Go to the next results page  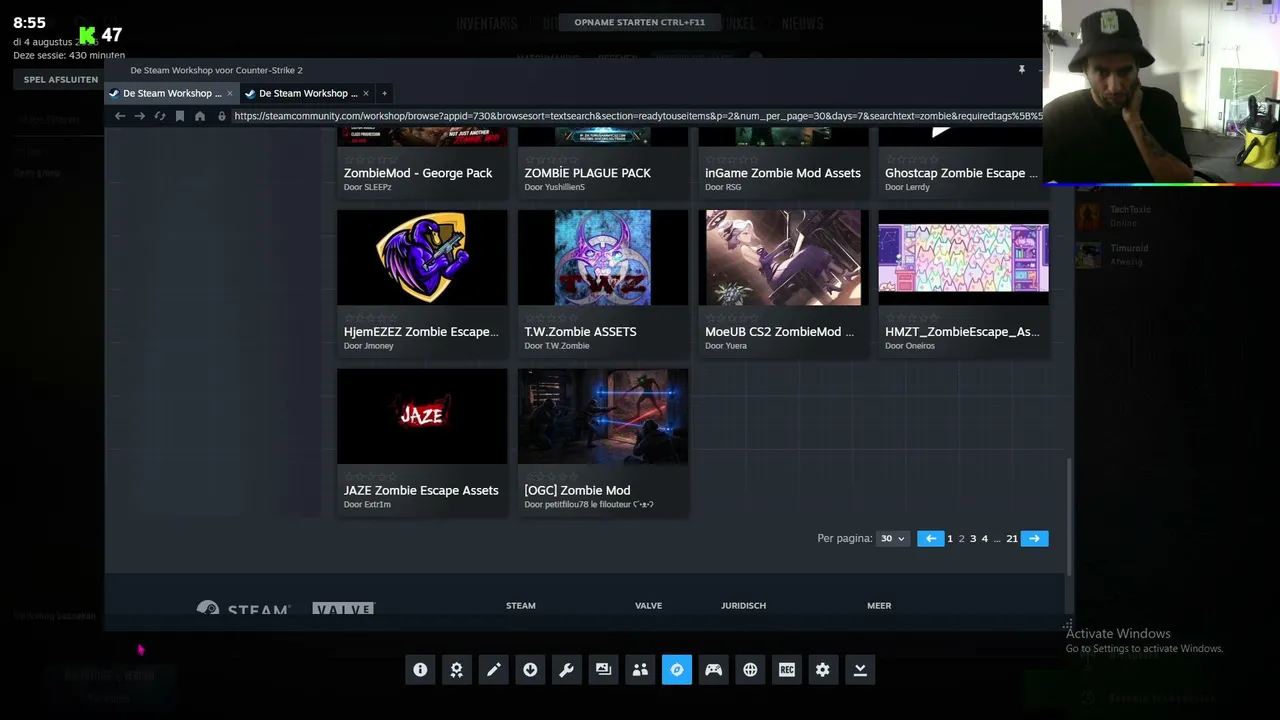[1034, 539]
